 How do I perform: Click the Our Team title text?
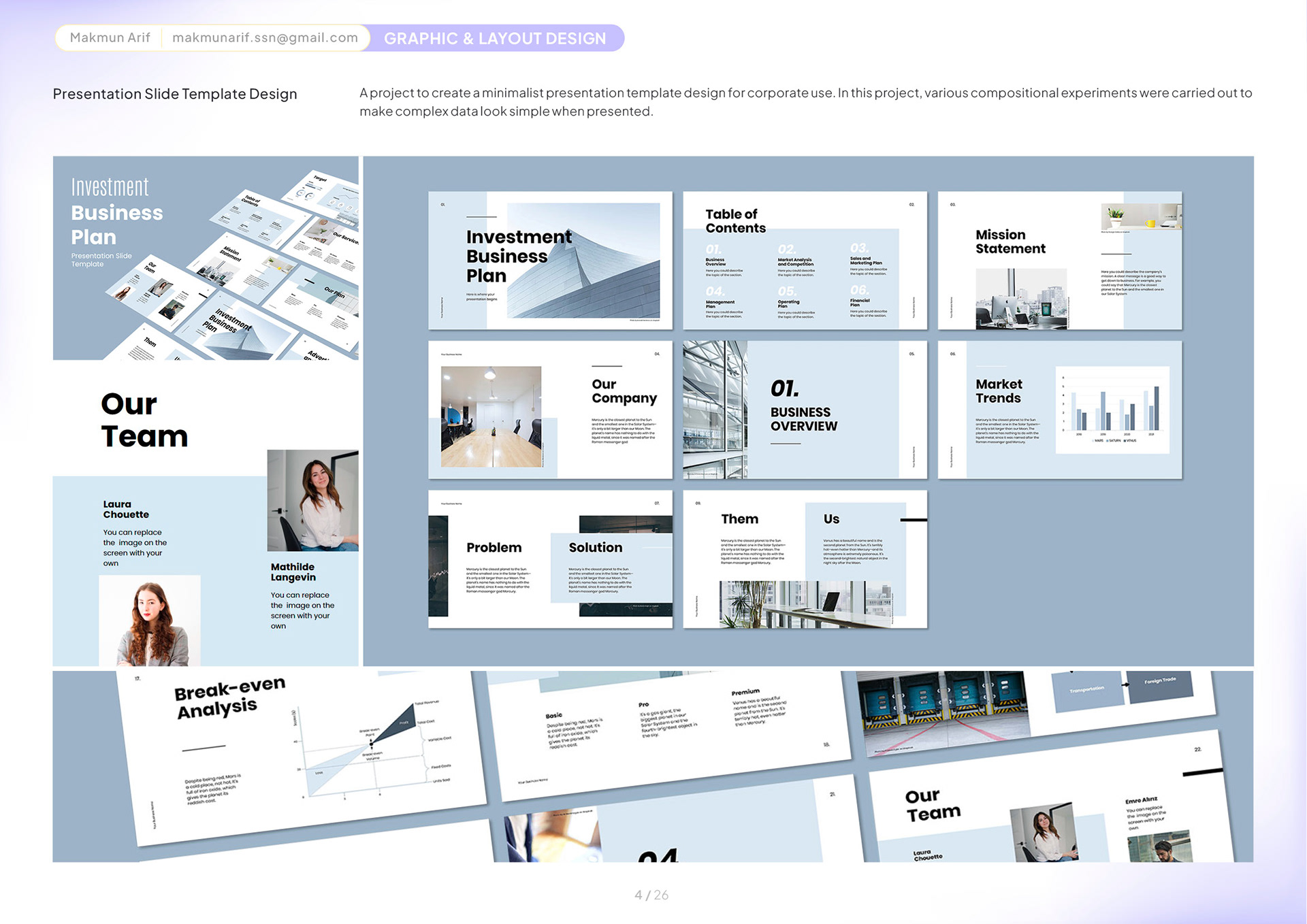click(x=144, y=420)
